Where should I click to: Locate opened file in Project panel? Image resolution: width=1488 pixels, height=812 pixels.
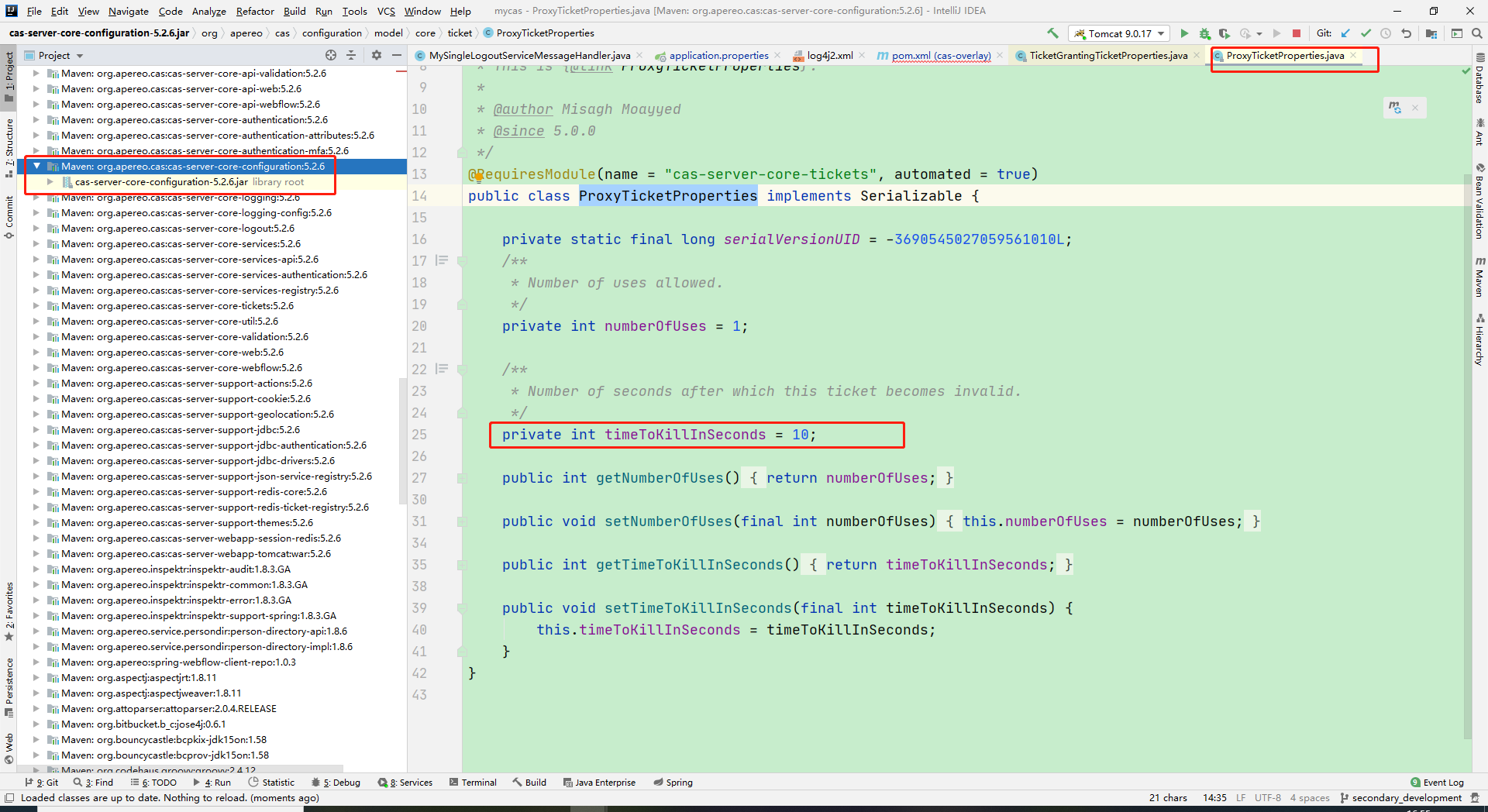point(331,55)
